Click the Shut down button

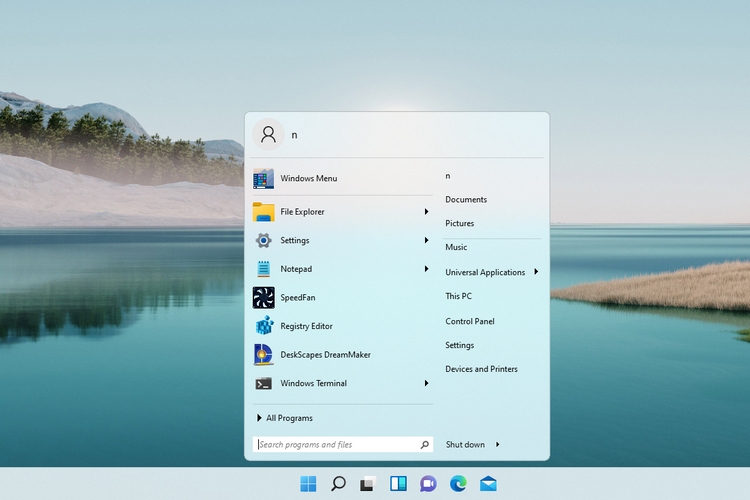[465, 444]
